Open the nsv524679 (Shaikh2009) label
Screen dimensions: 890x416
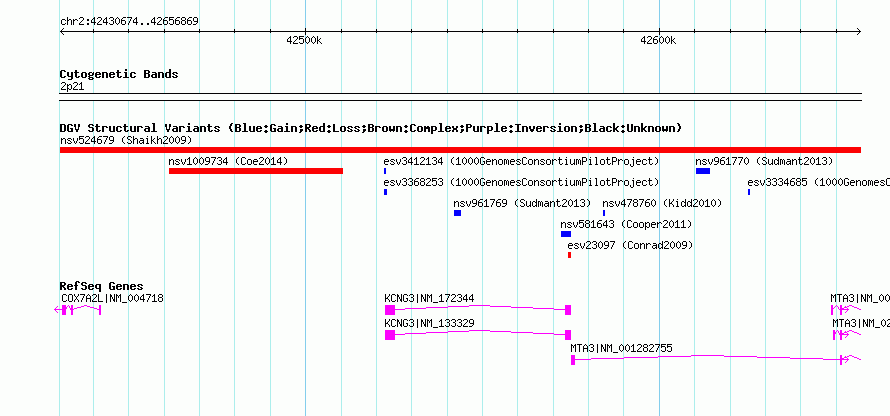tap(126, 140)
